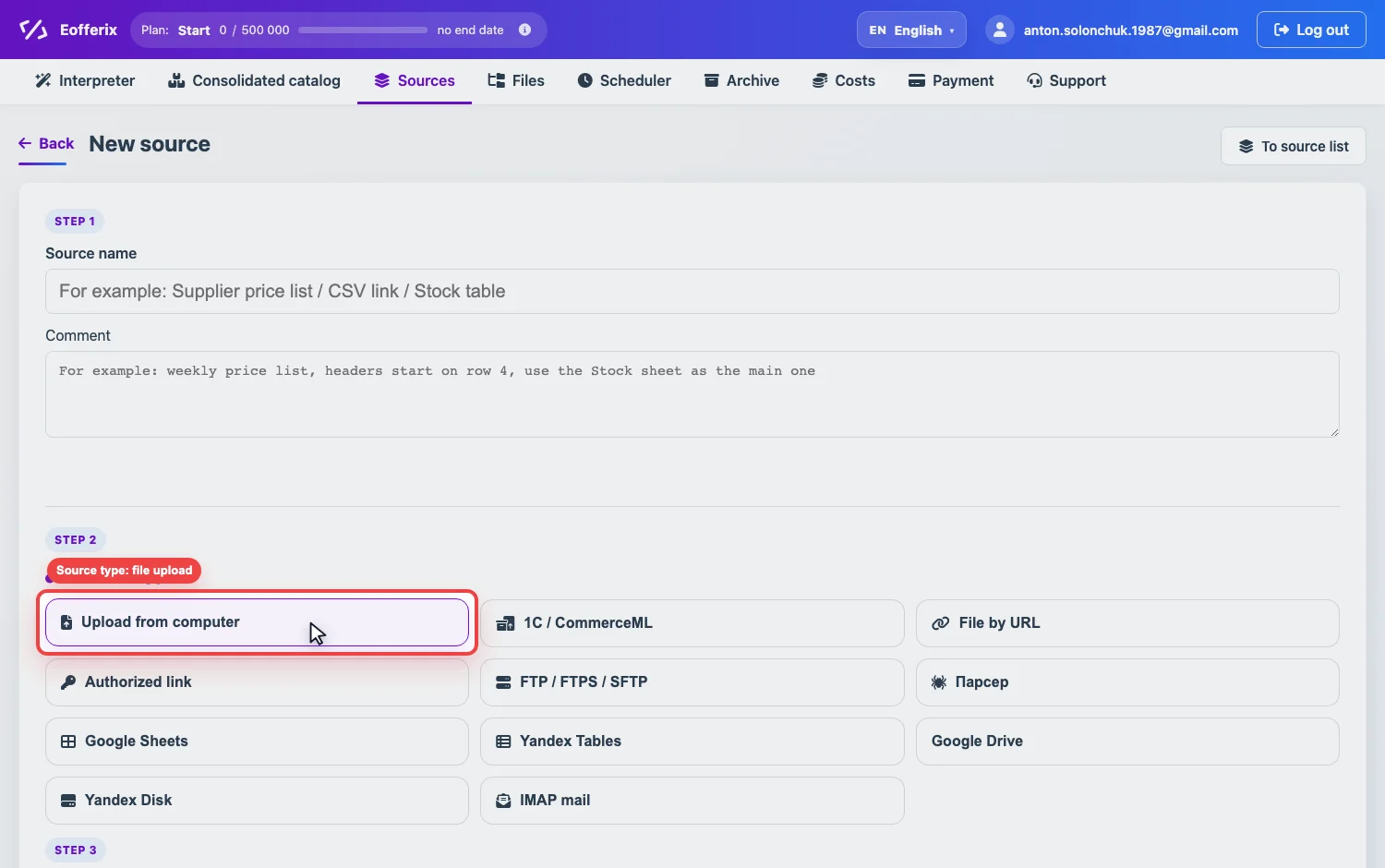Go to the Scheduler tab
Viewport: 1385px width, 868px height.
click(624, 81)
